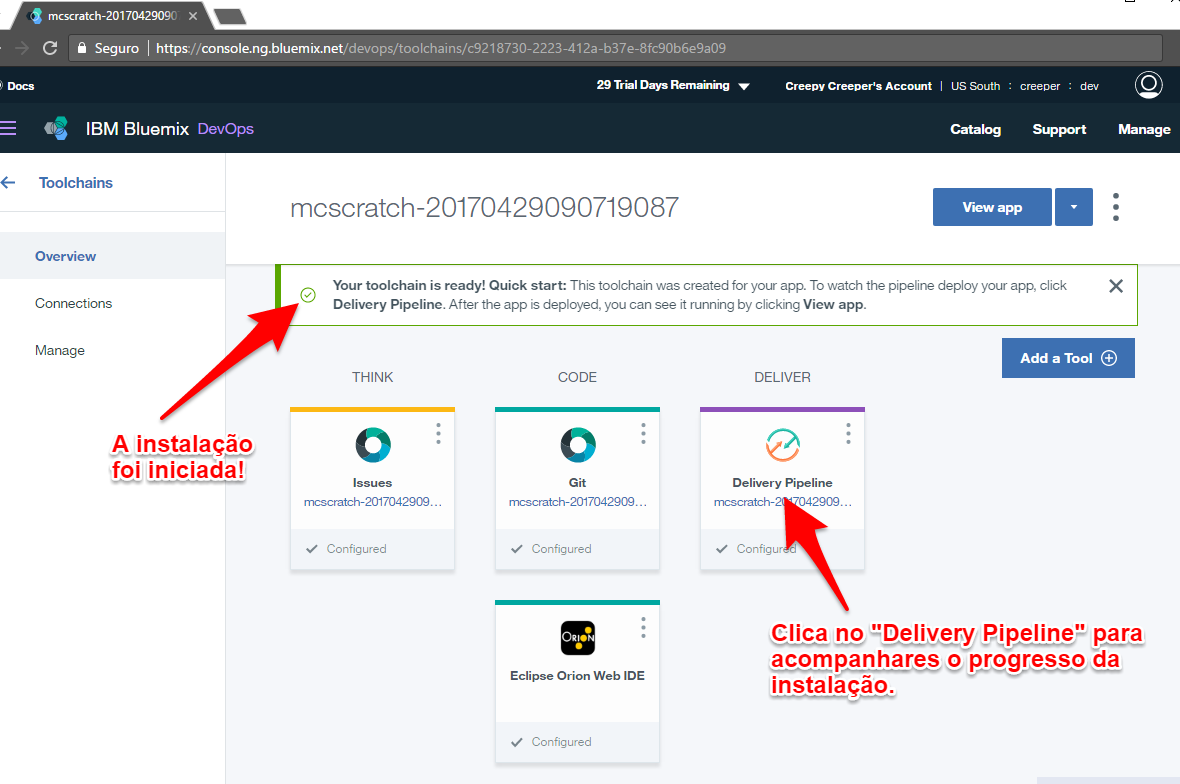Click the Add a Tool button
The width and height of the screenshot is (1180, 784).
coord(1068,358)
